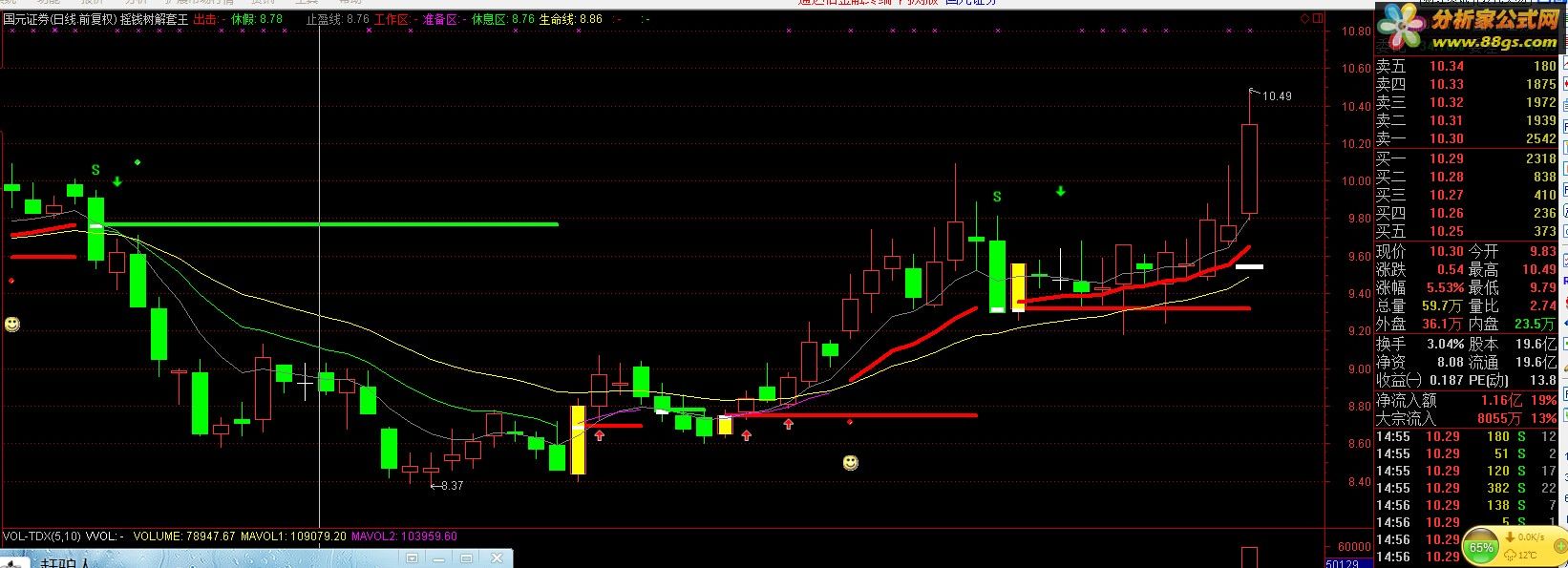
Task: Click the green down arrow right of the right S signal
Action: (1060, 191)
